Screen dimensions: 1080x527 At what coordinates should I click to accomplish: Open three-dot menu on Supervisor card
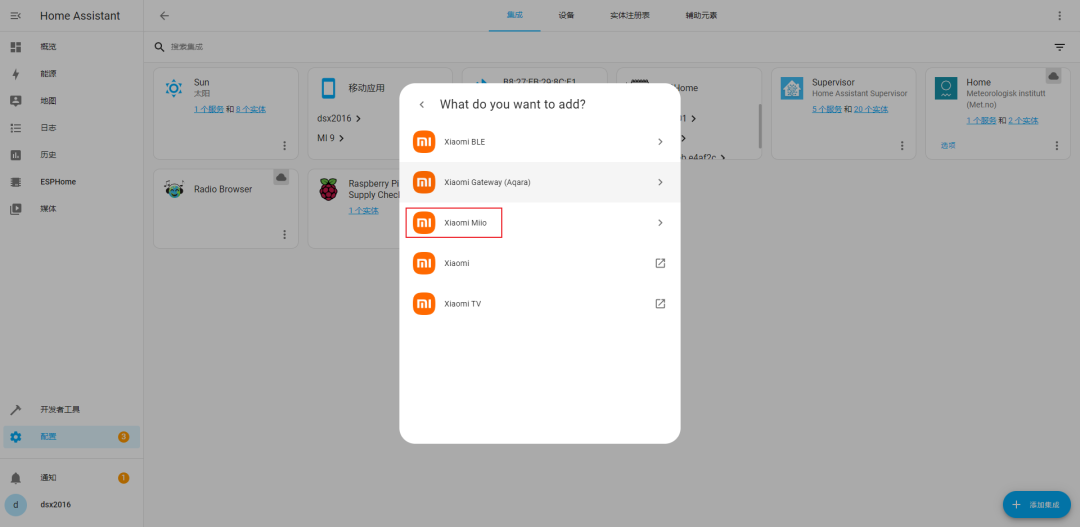902,145
